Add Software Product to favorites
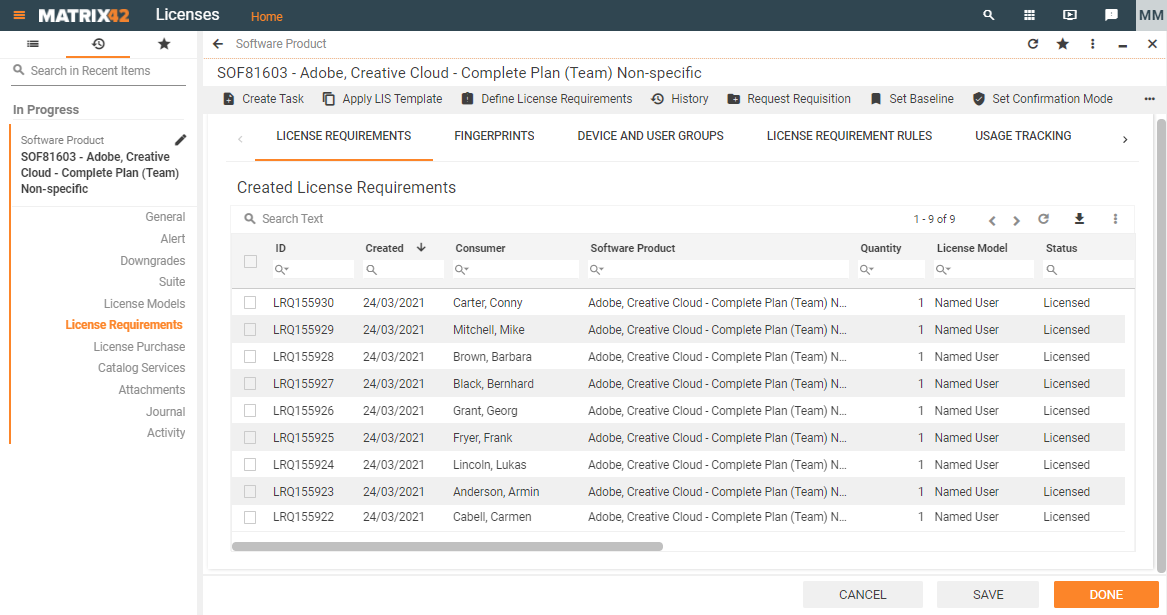This screenshot has height=615, width=1167. 1063,44
